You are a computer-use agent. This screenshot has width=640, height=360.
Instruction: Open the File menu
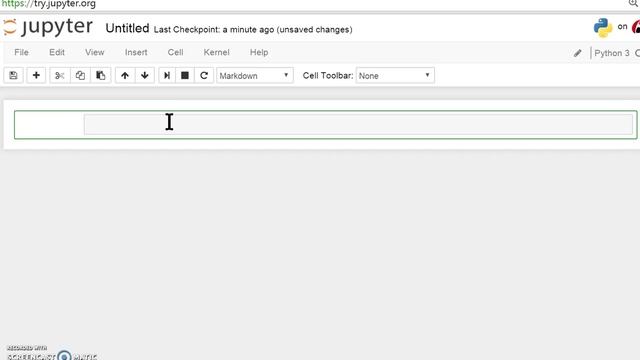click(x=21, y=52)
